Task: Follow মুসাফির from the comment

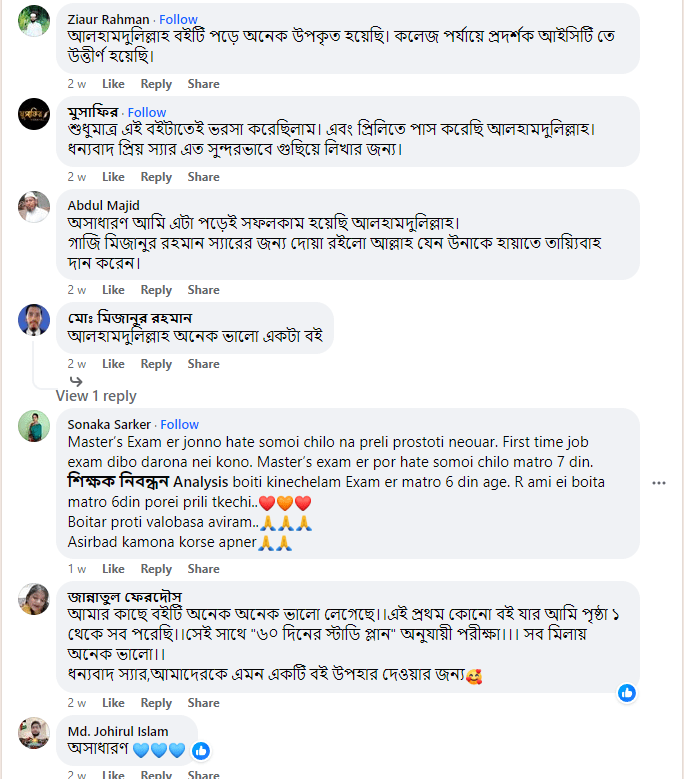Action: point(147,112)
